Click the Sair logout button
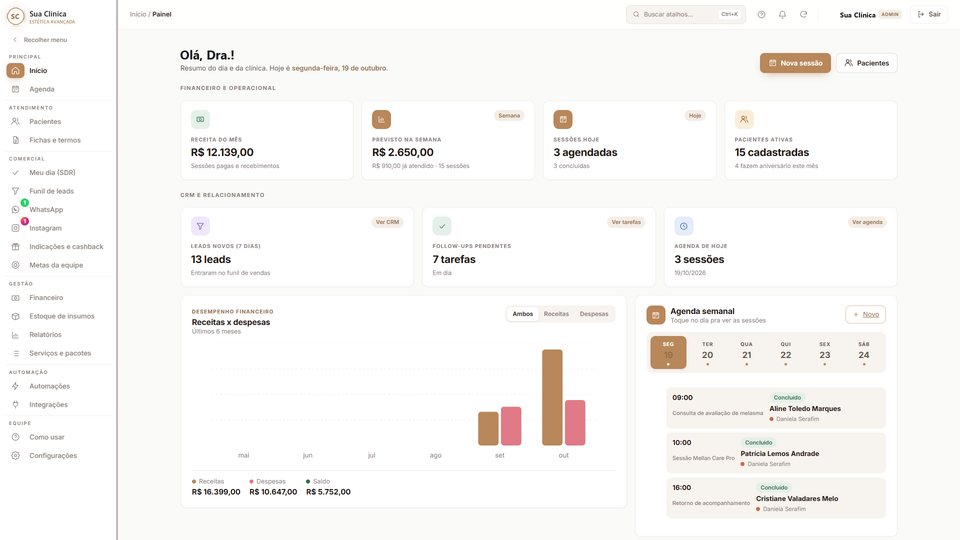The width and height of the screenshot is (960, 540). 929,14
